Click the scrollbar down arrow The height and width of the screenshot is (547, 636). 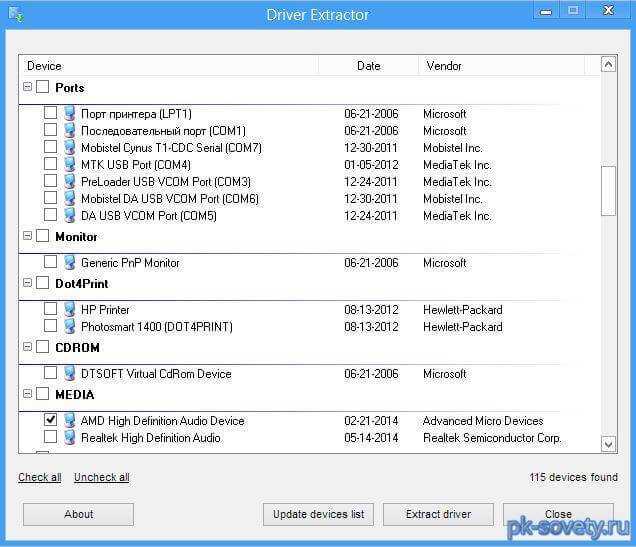click(608, 444)
